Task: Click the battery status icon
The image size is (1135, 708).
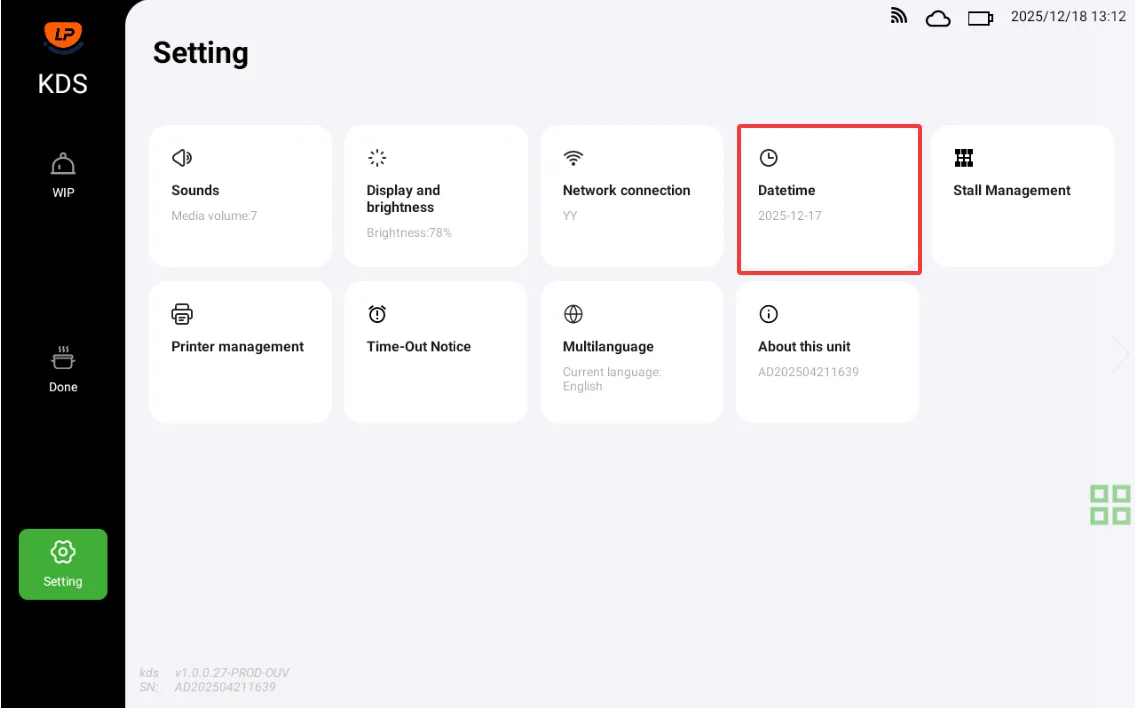Action: (980, 18)
